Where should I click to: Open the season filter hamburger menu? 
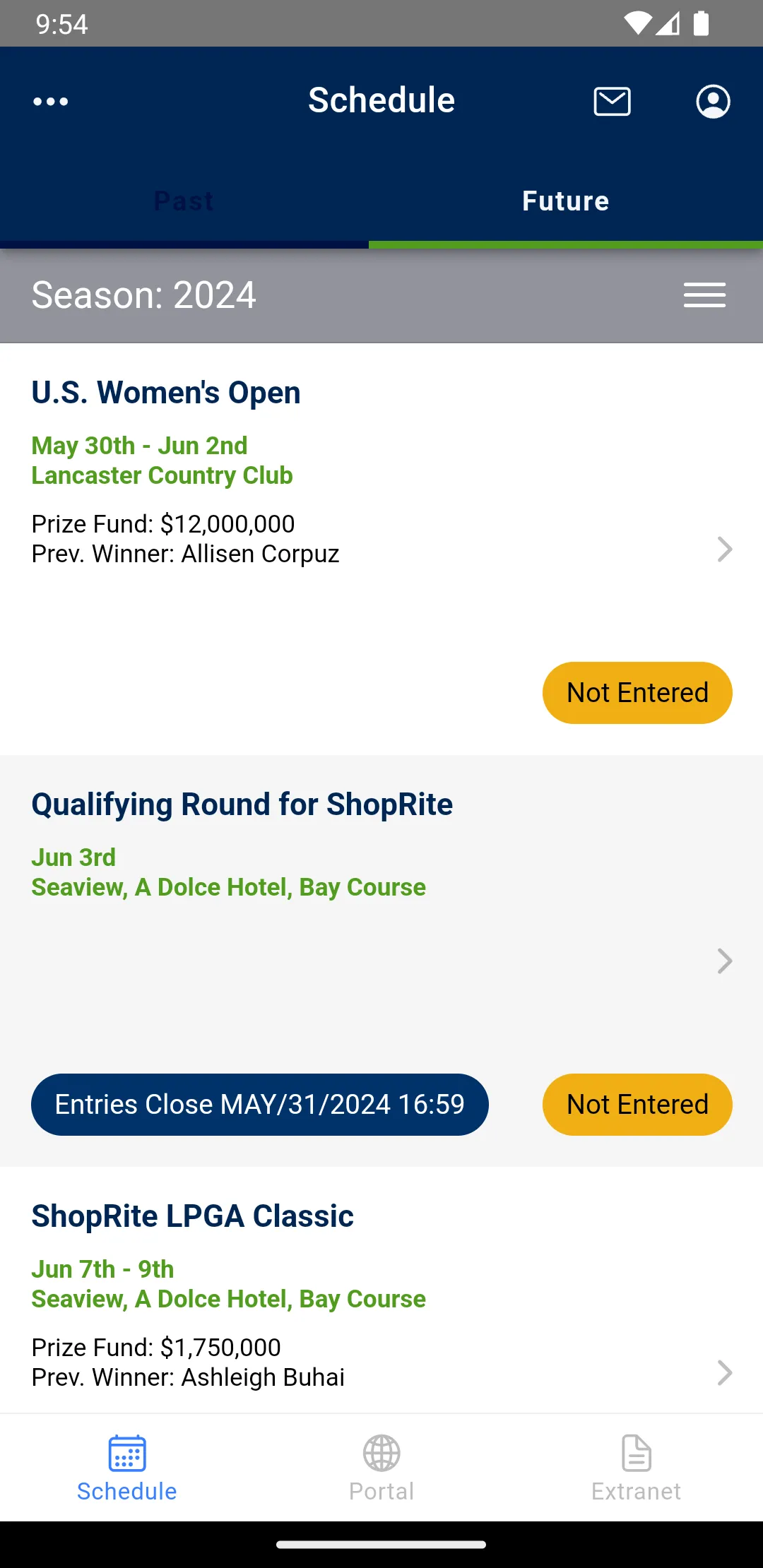(x=704, y=295)
